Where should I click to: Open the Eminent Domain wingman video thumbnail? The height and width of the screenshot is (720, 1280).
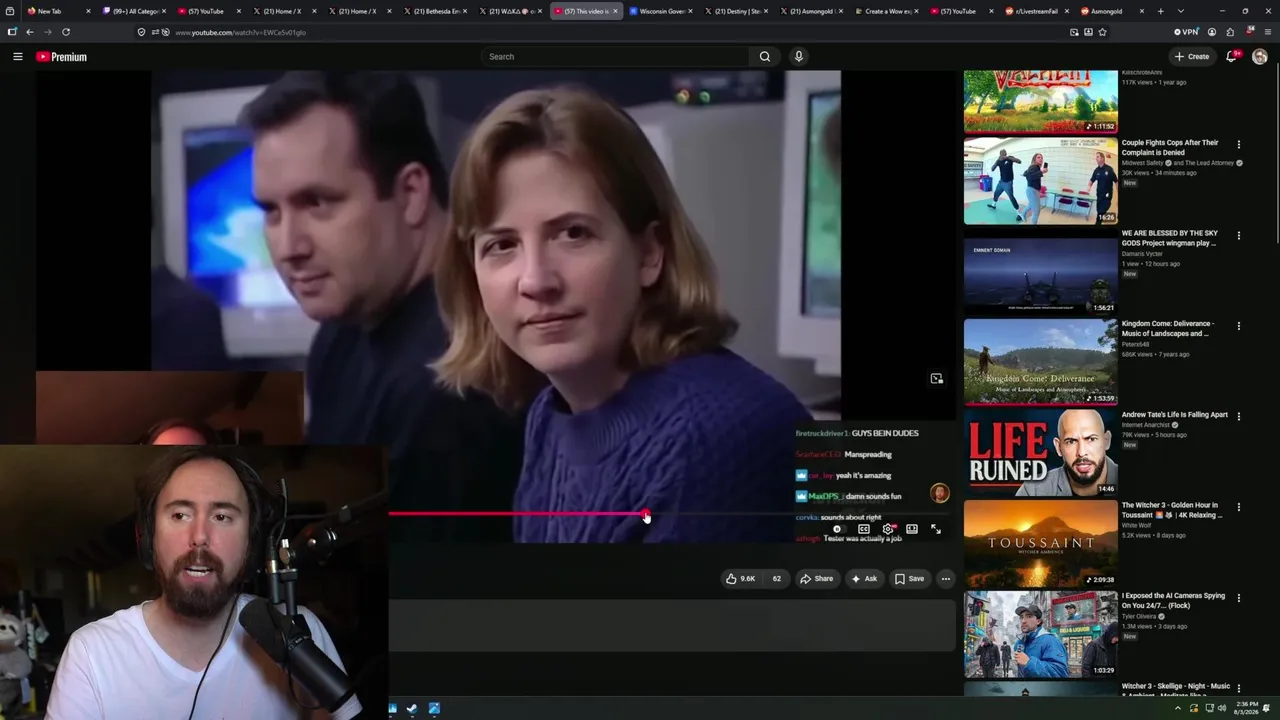[1040, 271]
